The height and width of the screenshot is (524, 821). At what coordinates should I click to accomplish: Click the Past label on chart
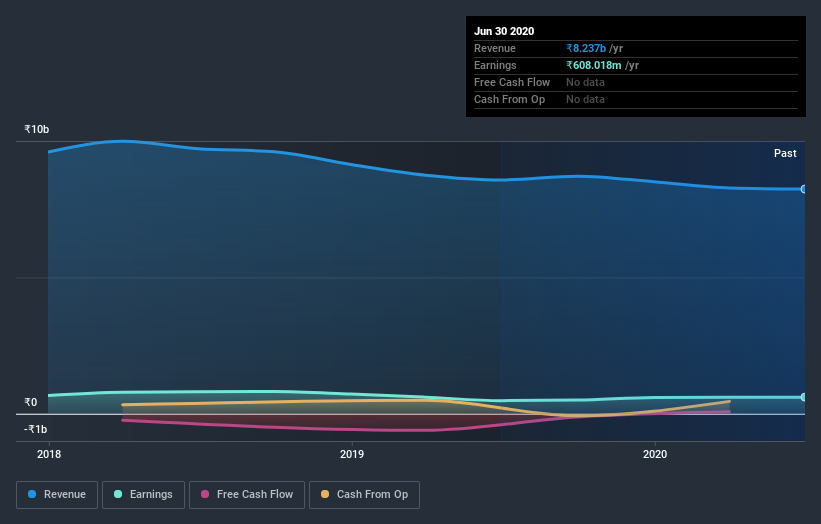[785, 153]
